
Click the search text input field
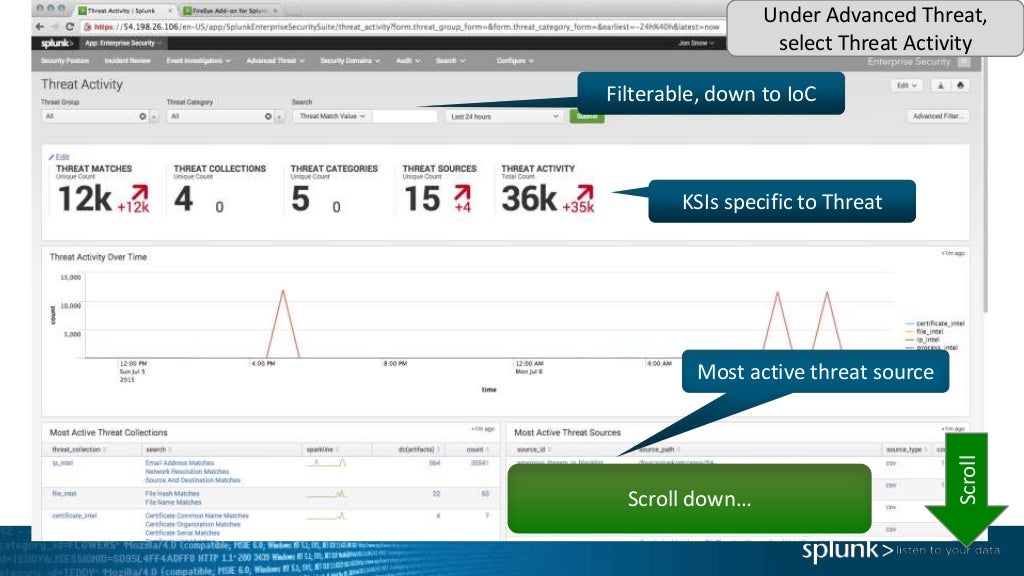click(x=404, y=116)
